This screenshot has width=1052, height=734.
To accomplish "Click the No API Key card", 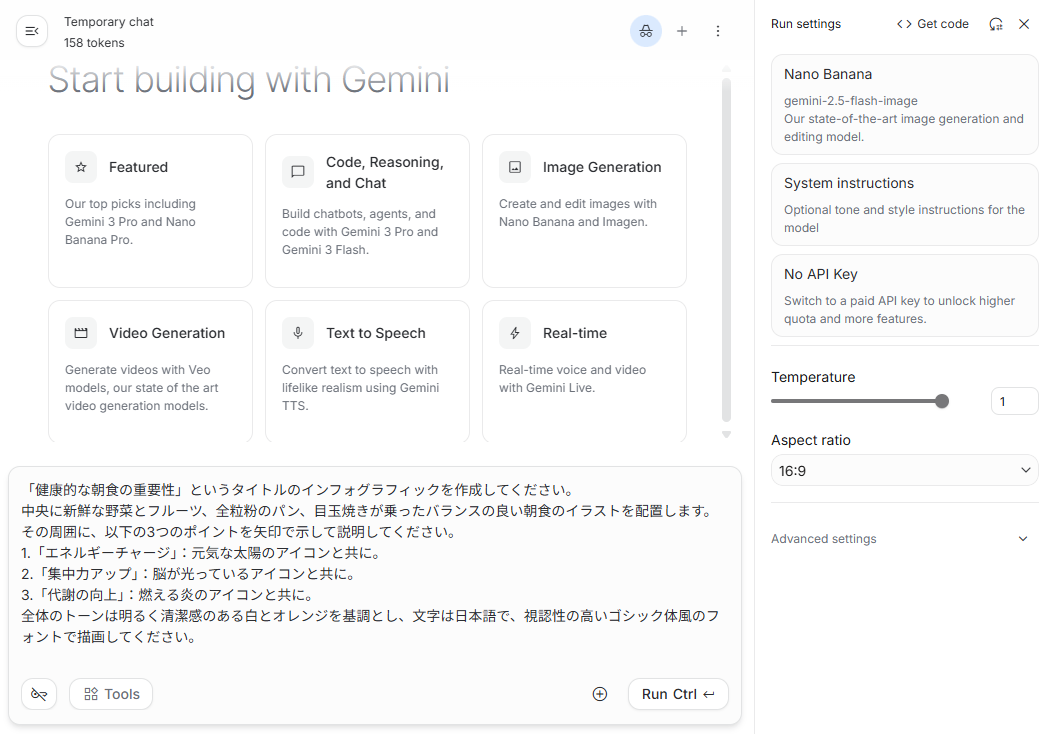I will [904, 295].
